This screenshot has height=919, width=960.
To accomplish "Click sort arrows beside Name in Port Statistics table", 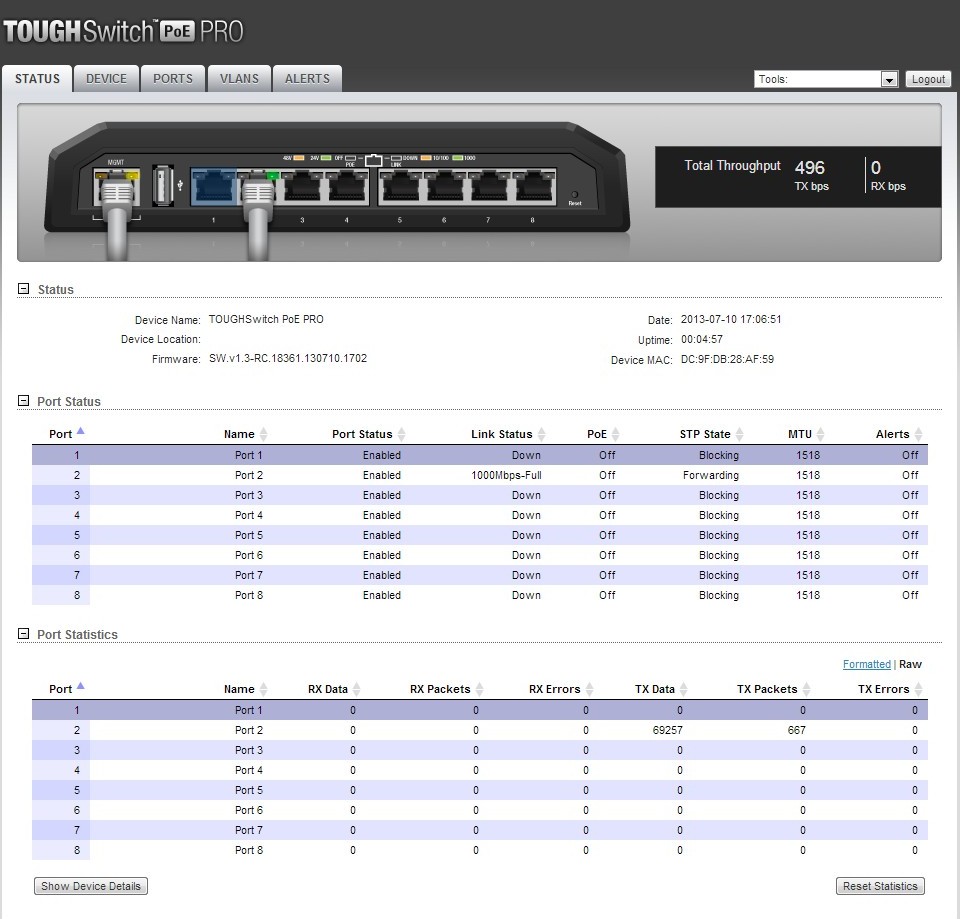I will coord(263,689).
